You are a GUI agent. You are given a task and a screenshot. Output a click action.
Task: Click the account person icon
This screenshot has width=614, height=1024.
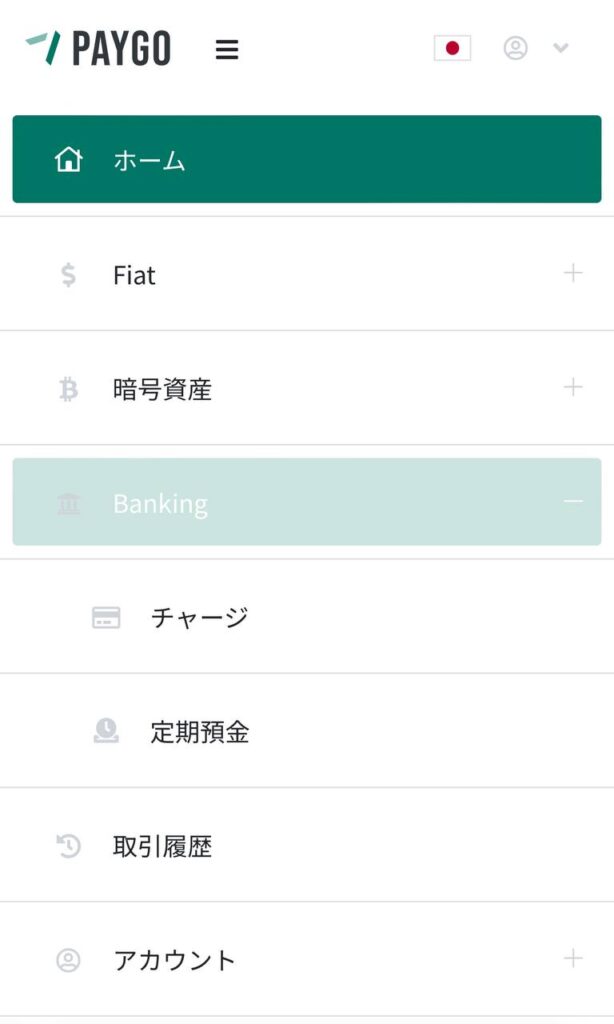click(x=68, y=961)
